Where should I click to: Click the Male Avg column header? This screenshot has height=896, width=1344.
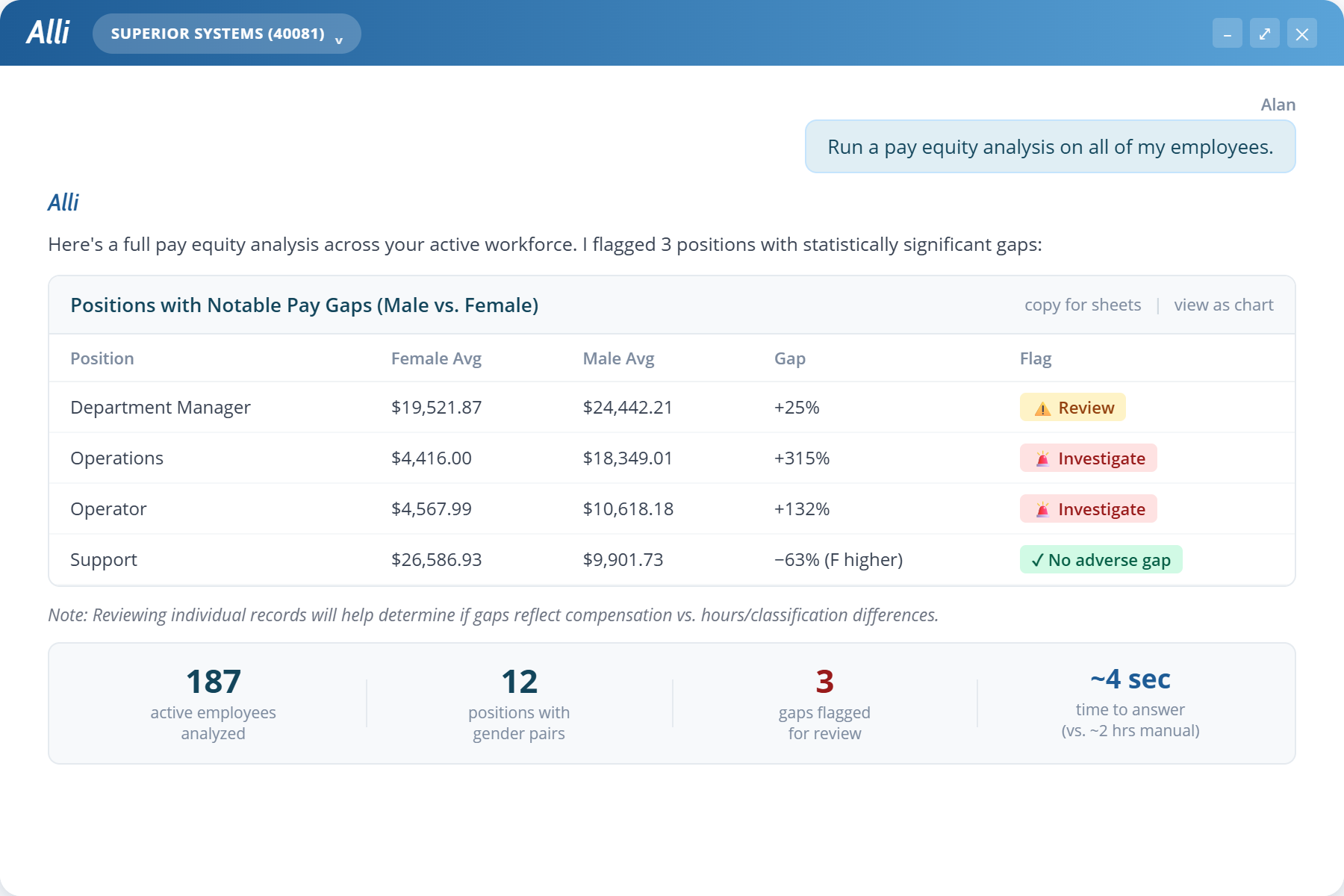pos(618,358)
